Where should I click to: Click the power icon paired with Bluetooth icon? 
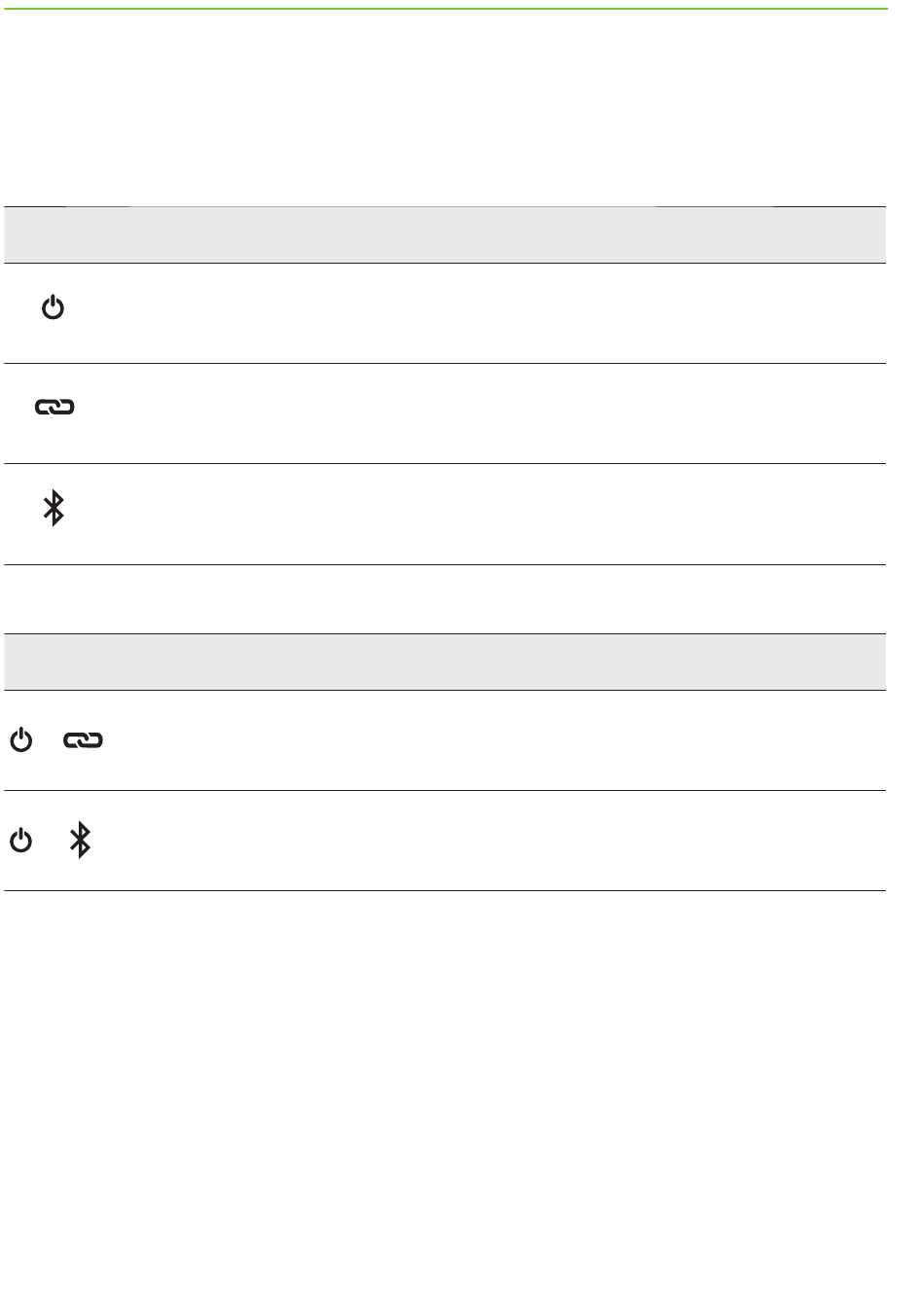pyautogui.click(x=20, y=841)
